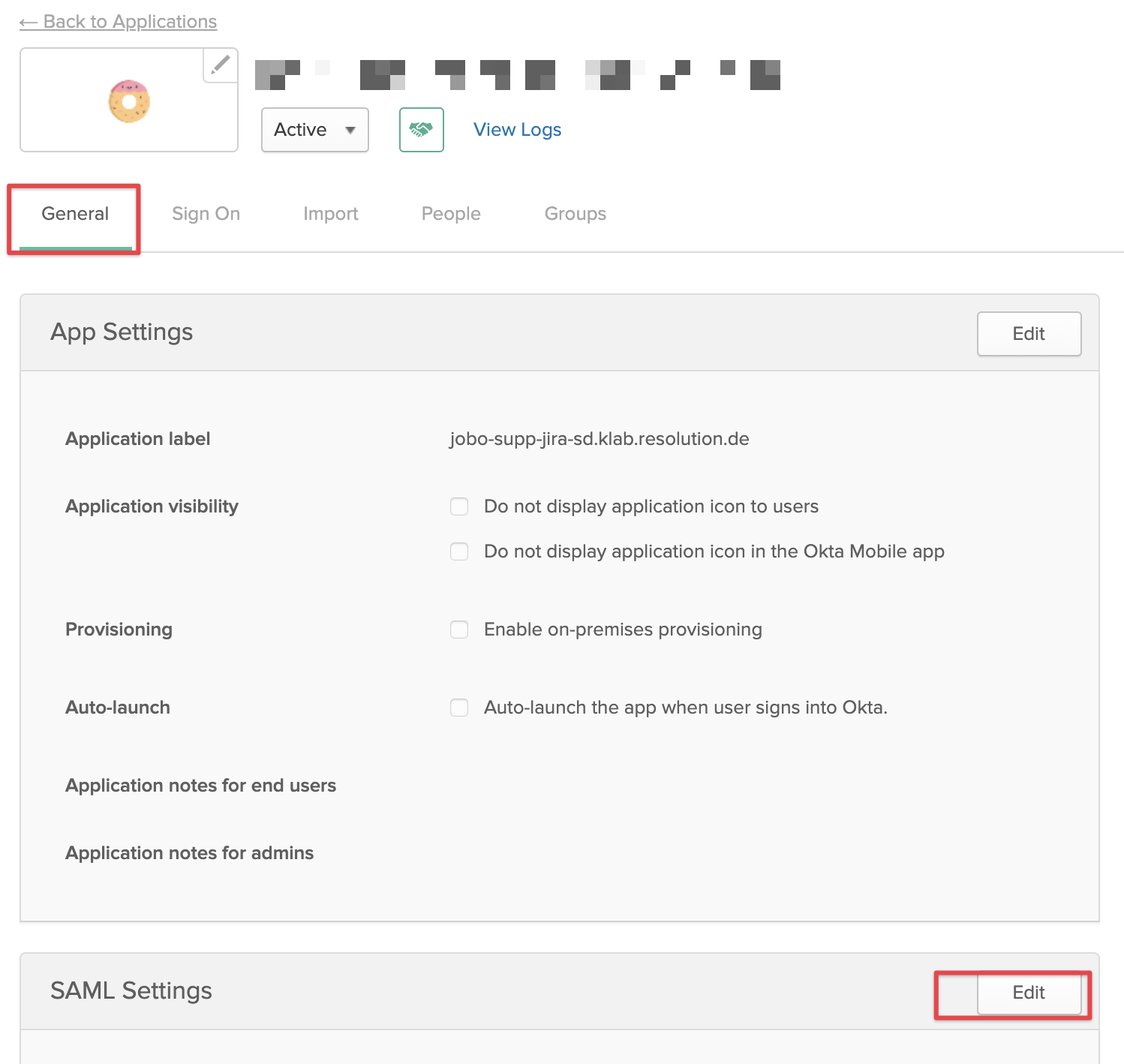Click Edit button in SAML Settings
The image size is (1124, 1064).
pos(1028,993)
